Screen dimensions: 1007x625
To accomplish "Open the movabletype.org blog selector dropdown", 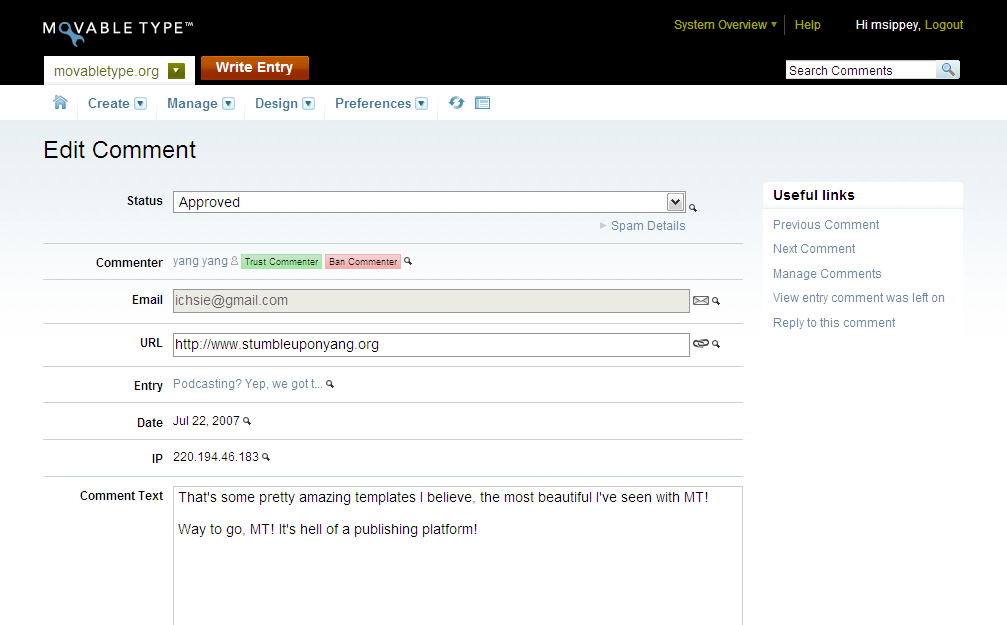I will pos(176,71).
